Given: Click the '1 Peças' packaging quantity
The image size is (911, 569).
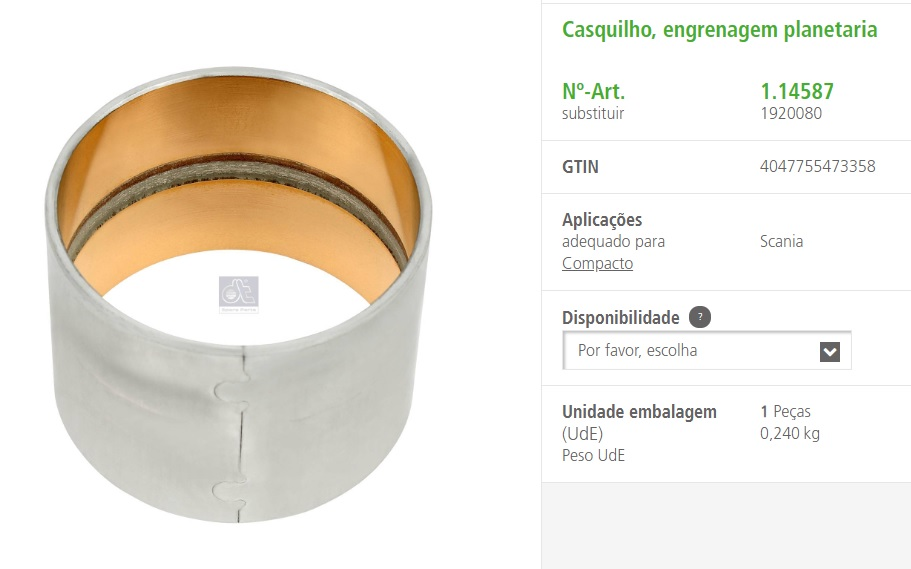Looking at the screenshot, I should (785, 411).
